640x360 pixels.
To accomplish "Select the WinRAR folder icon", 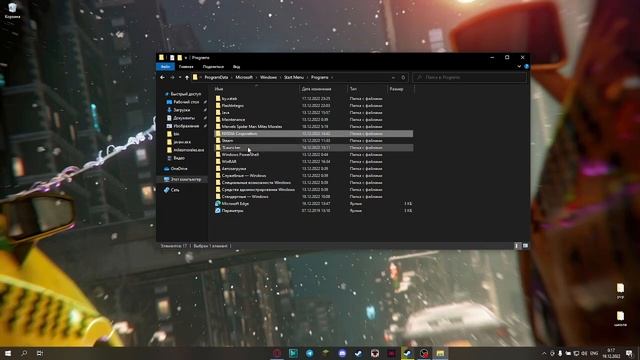I will [218, 162].
